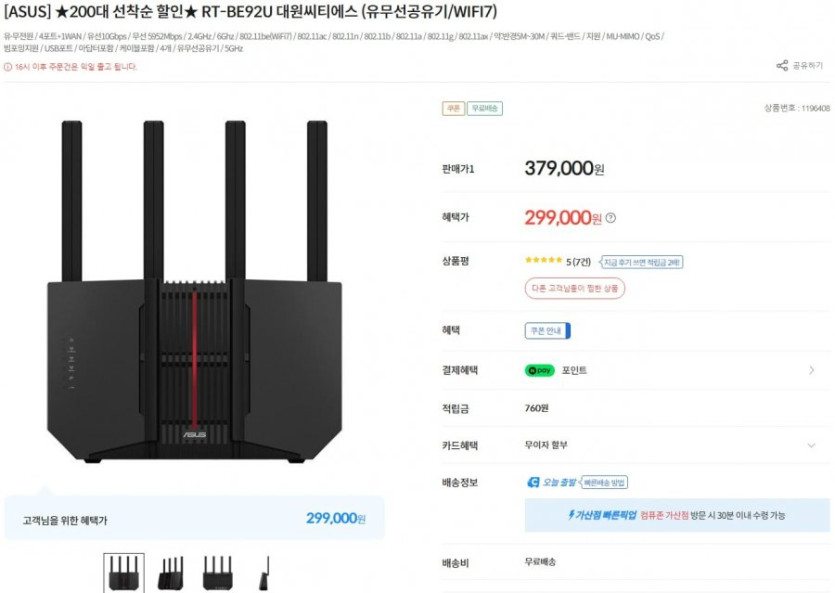Select the second router angled thumbnail
This screenshot has height=593, width=835.
(171, 573)
